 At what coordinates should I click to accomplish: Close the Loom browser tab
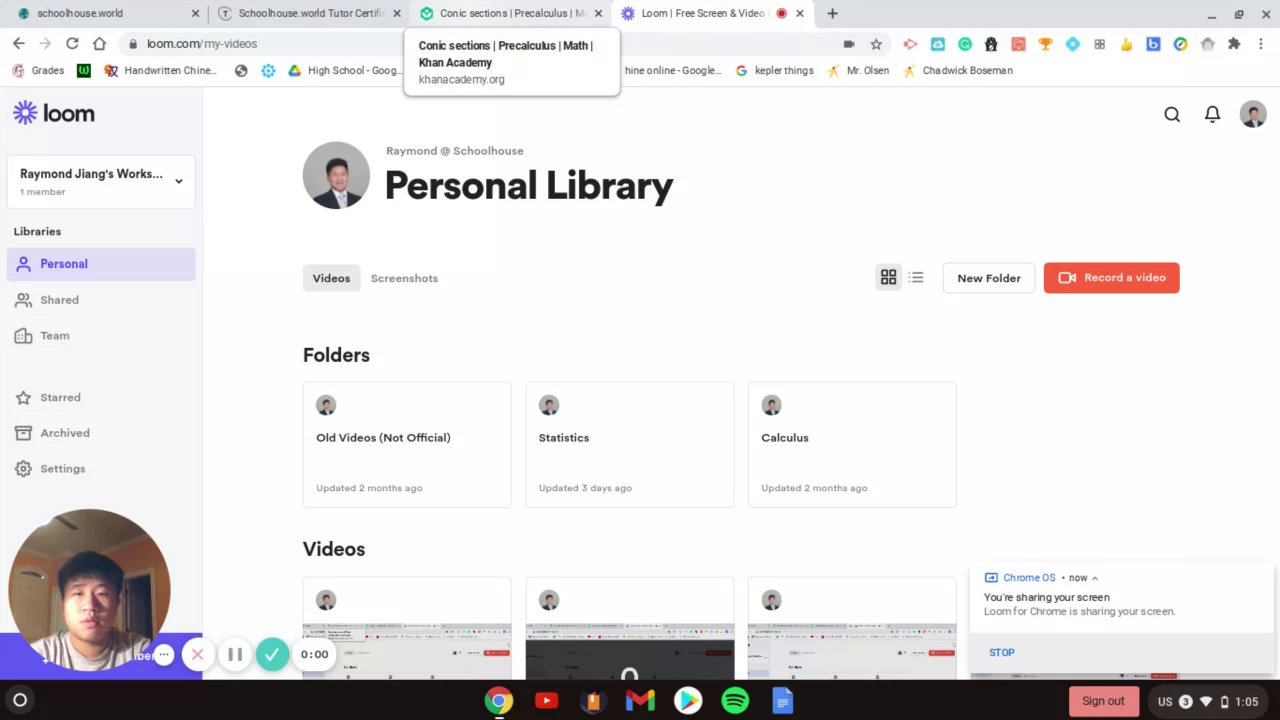click(x=800, y=13)
